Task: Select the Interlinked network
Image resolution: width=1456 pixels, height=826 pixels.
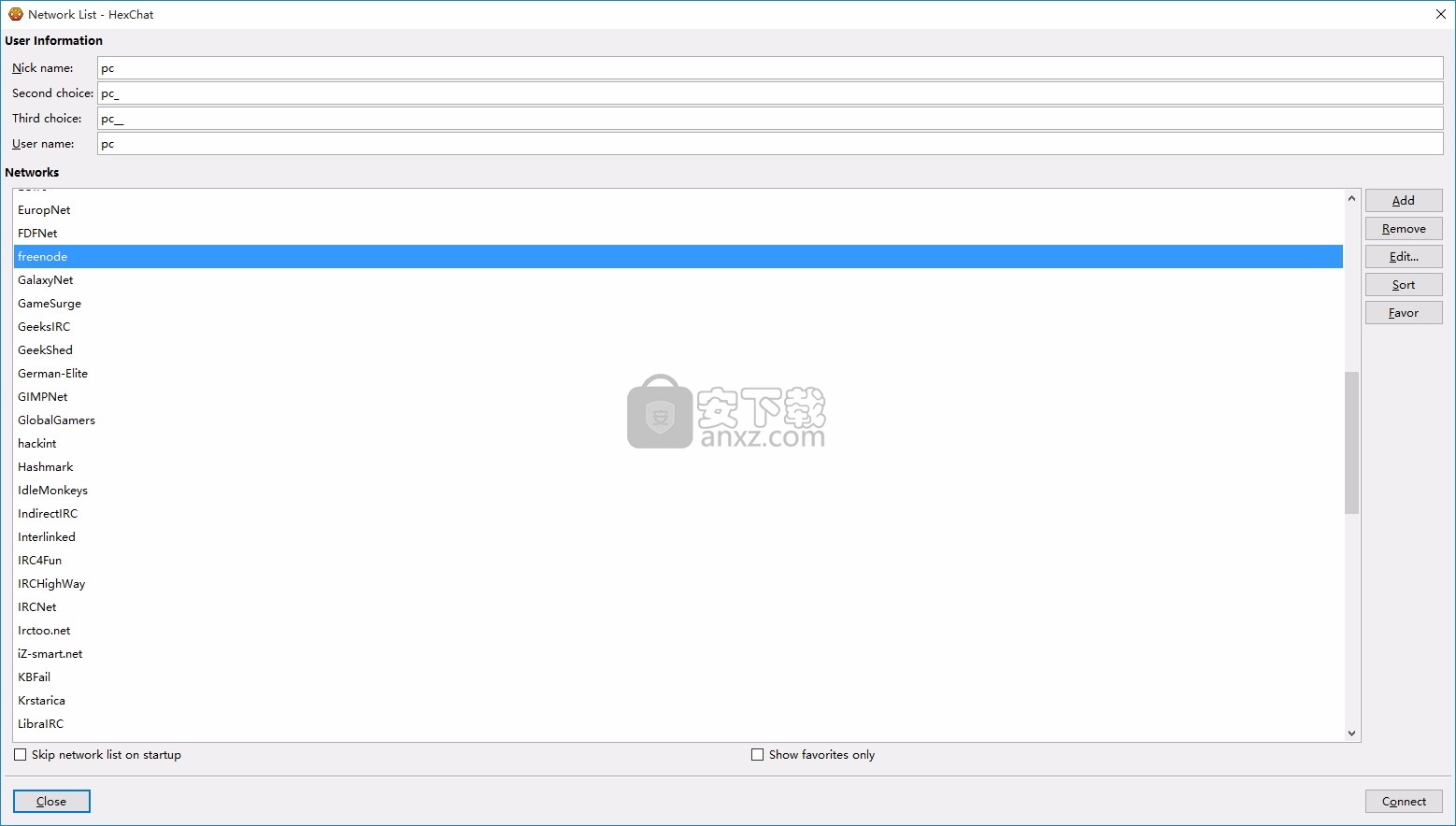Action: 678,536
